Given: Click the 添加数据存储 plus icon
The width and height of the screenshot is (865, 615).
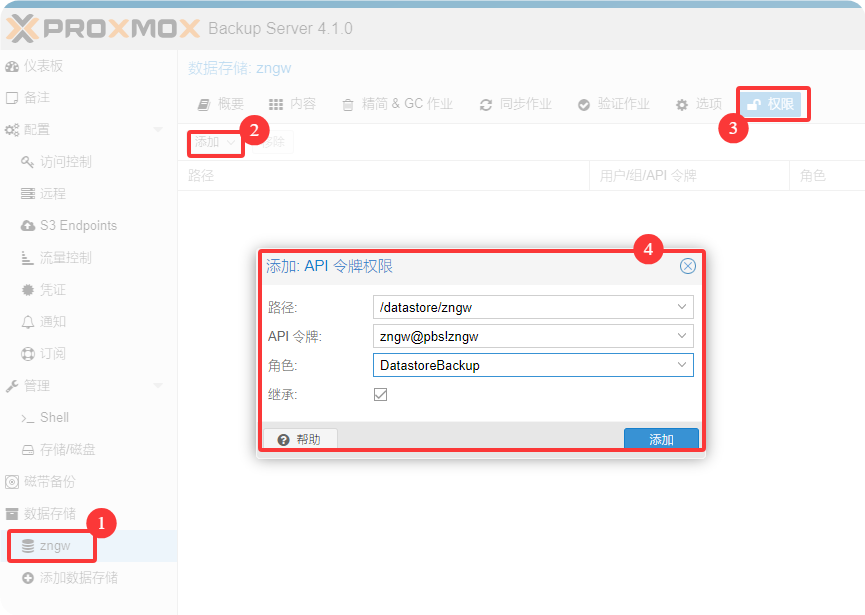Looking at the screenshot, I should point(28,578).
